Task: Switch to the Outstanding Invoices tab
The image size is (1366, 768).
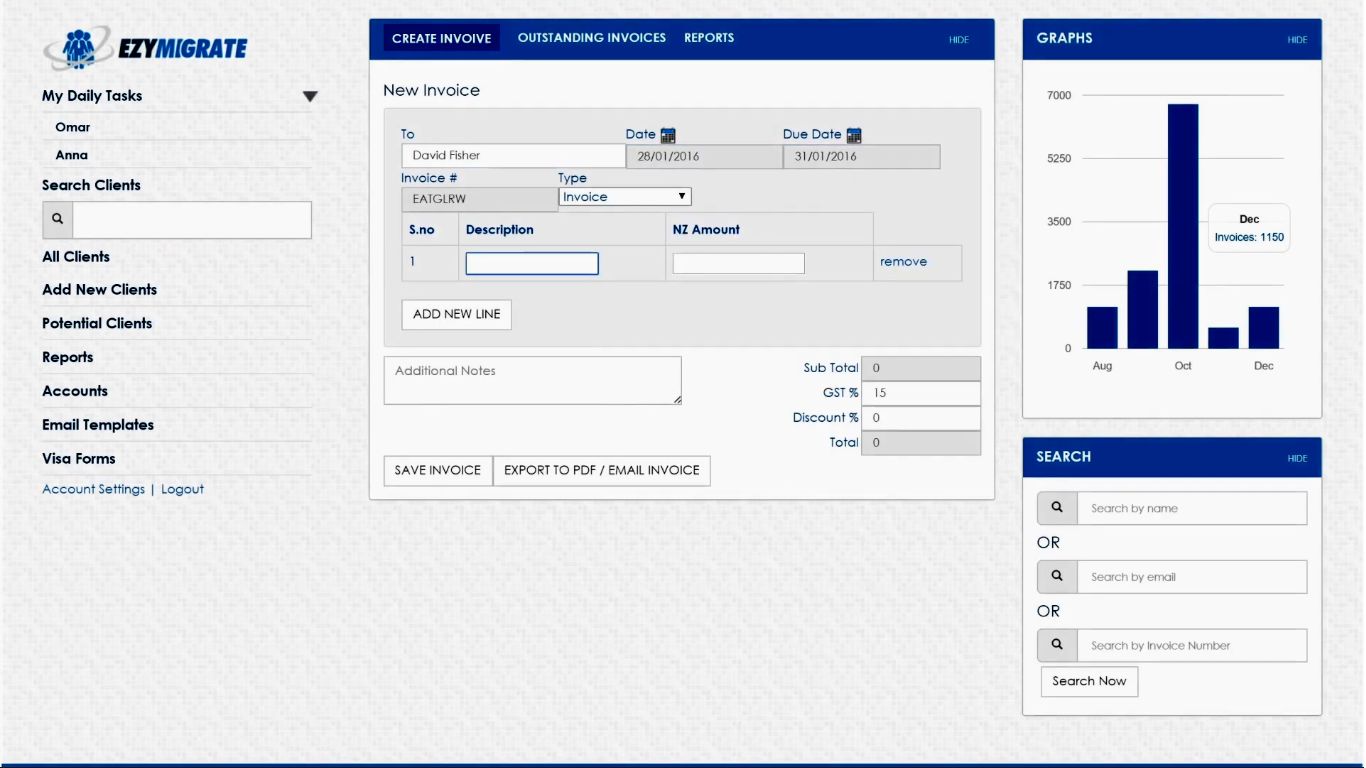Action: click(x=592, y=38)
